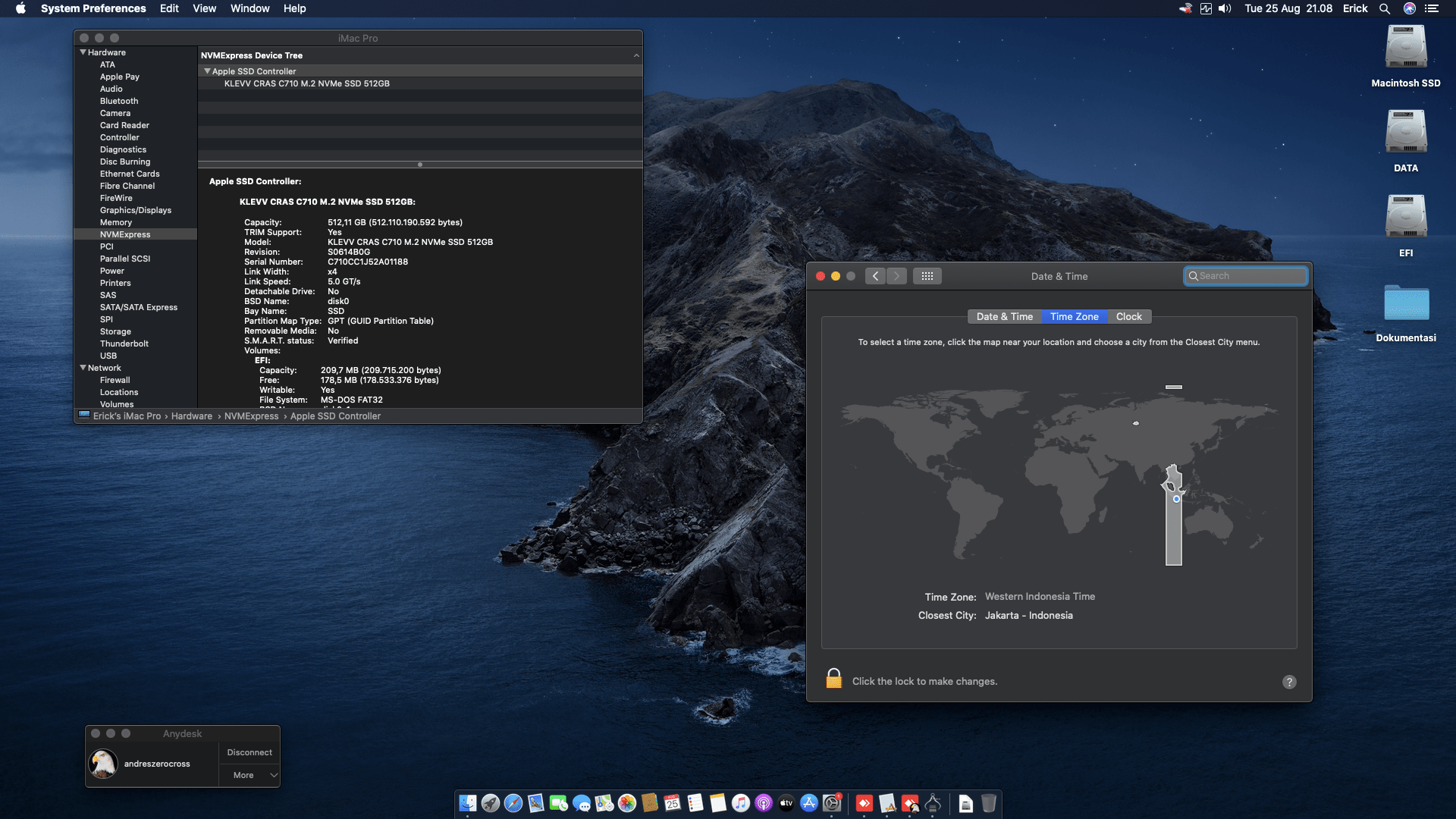The height and width of the screenshot is (819, 1456).
Task: Open the Trash in the Dock
Action: coord(989,803)
